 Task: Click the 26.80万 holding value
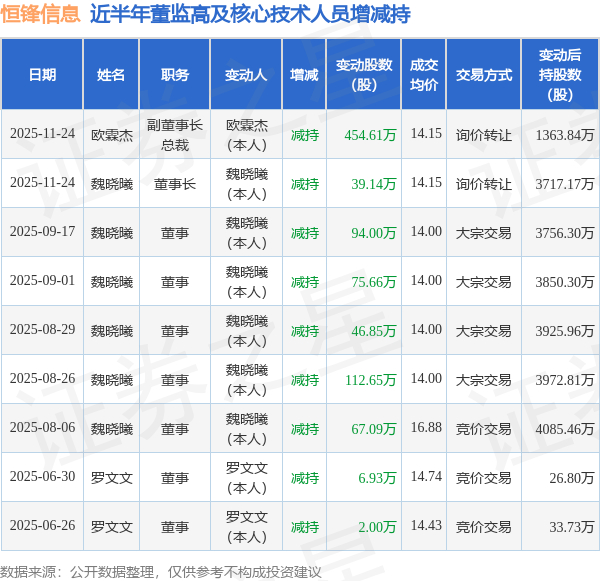[571, 478]
